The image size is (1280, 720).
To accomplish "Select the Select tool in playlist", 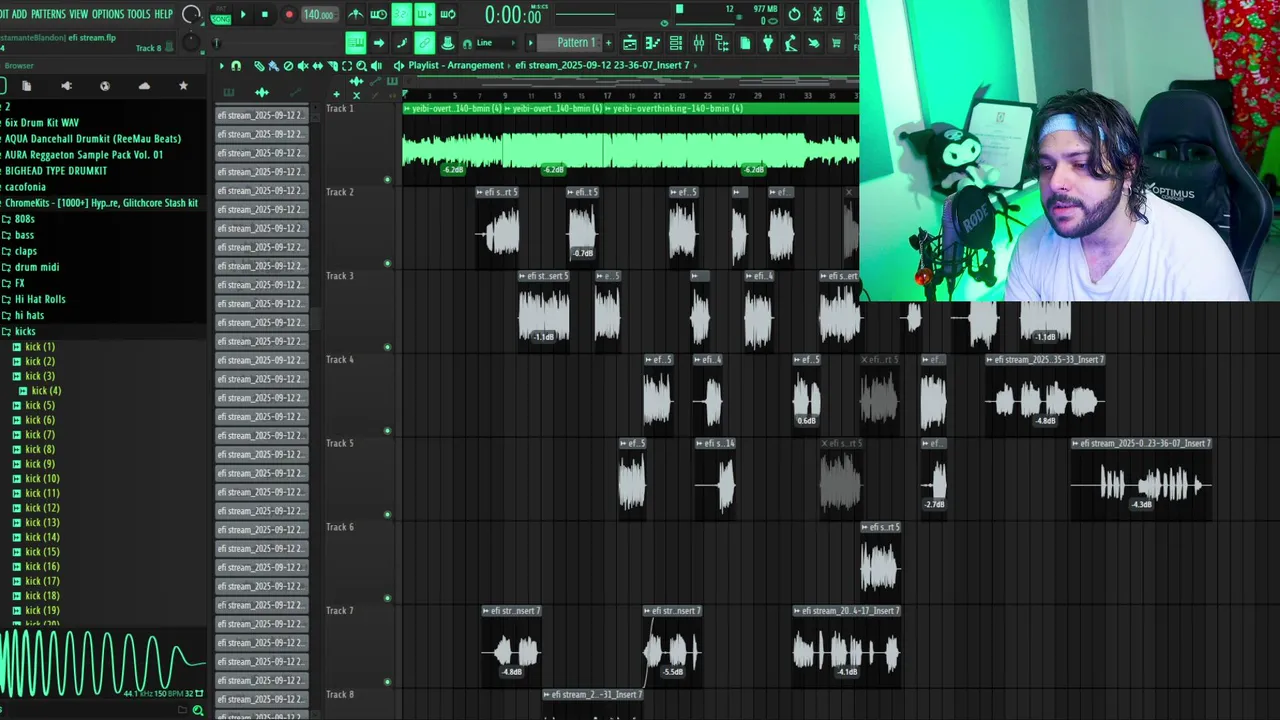I will (347, 65).
